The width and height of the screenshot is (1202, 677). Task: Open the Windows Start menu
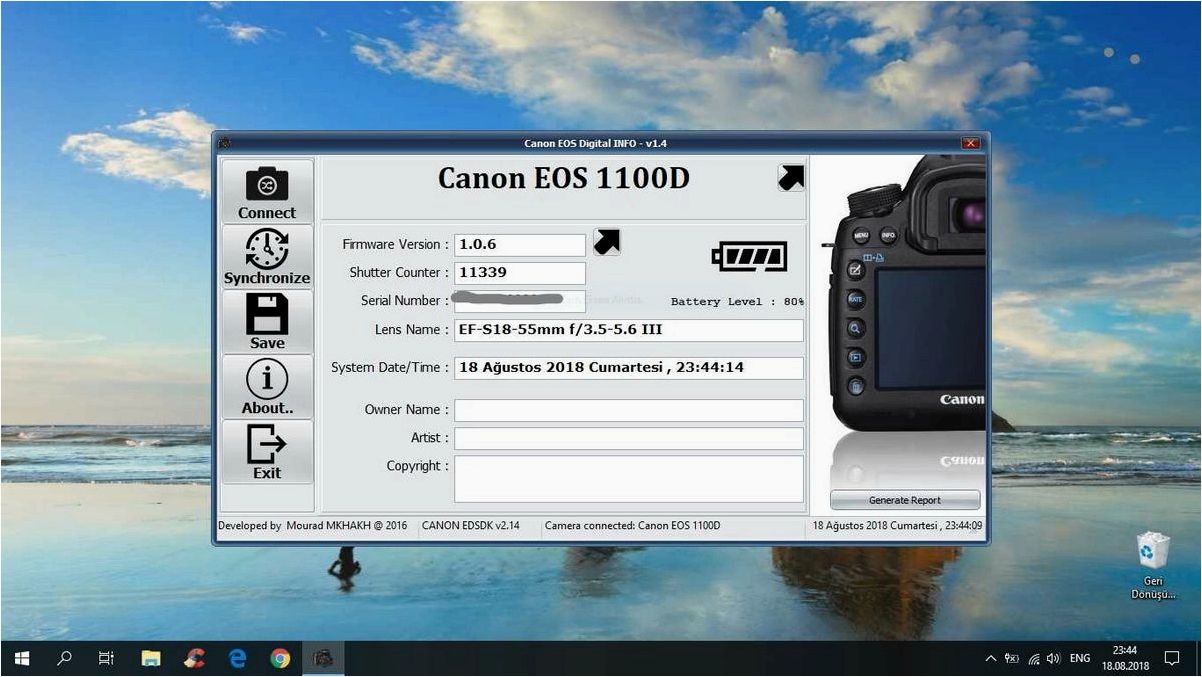21,658
